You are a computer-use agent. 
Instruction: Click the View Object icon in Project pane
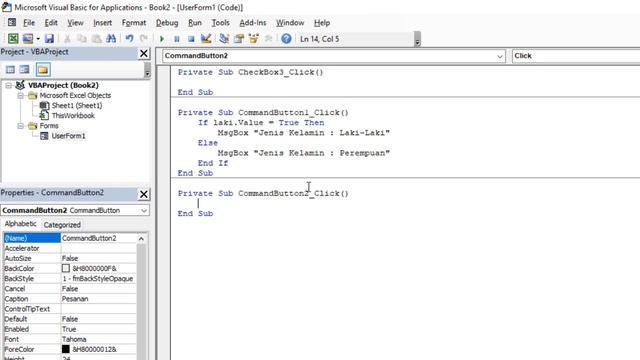point(24,69)
